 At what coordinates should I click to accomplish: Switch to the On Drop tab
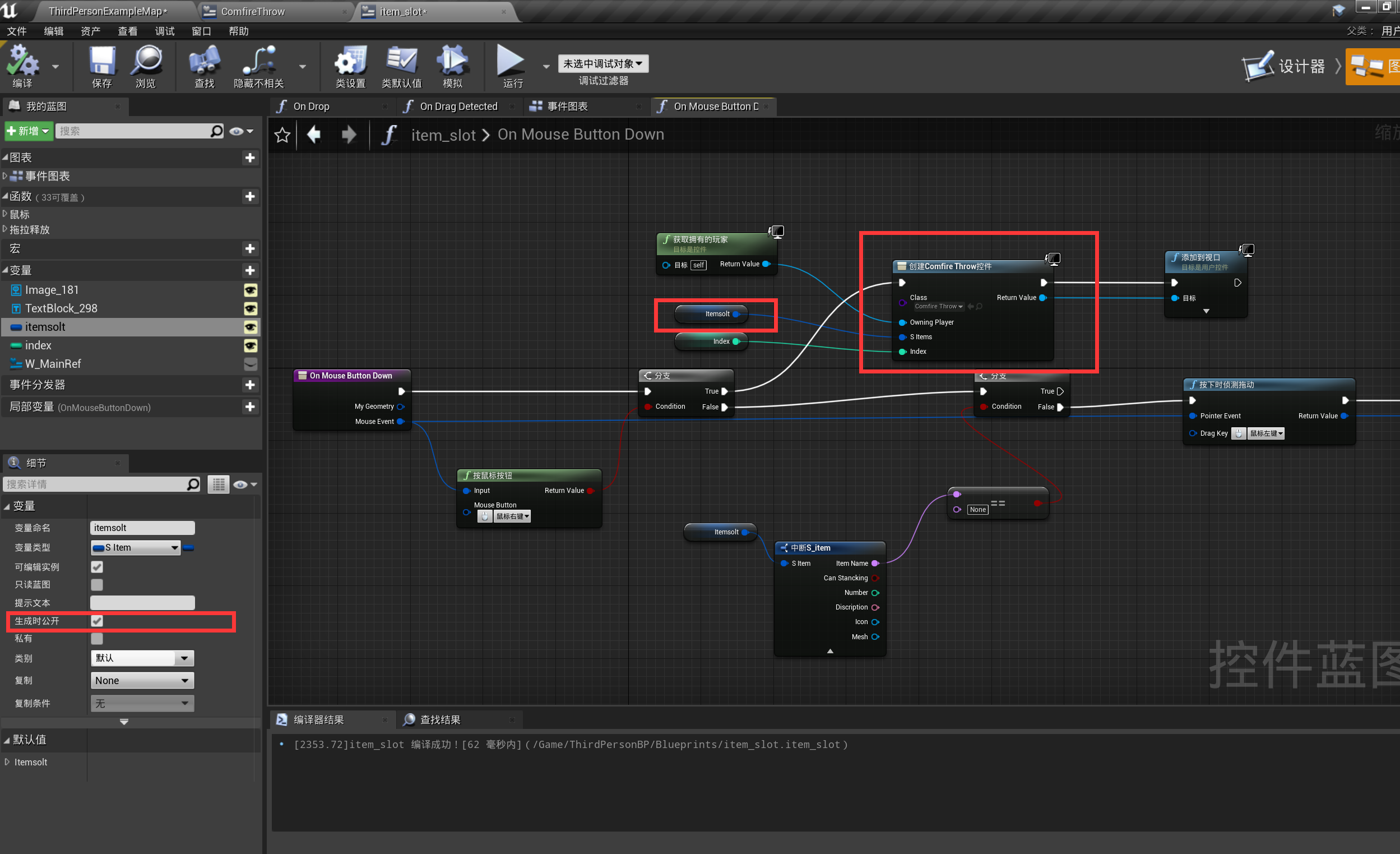click(312, 107)
